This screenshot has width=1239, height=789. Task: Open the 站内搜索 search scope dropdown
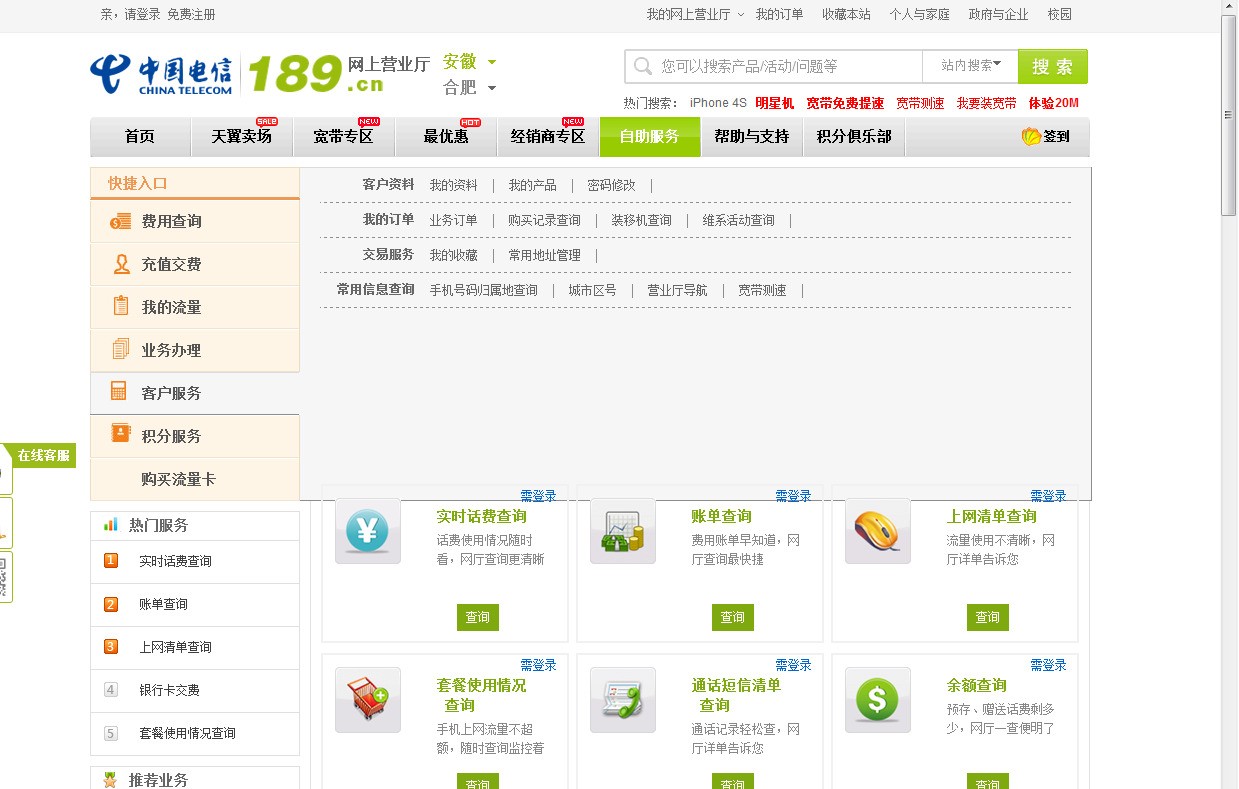click(x=970, y=66)
